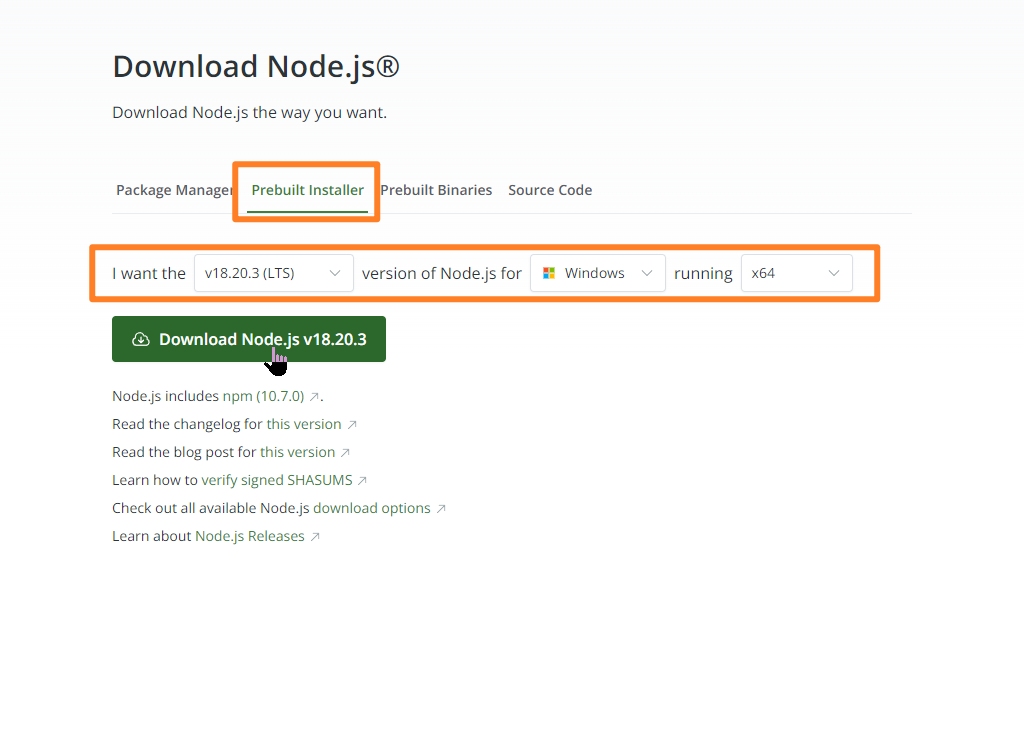This screenshot has height=734, width=1024.
Task: Click the Windows logo icon in dropdown
Action: pyautogui.click(x=549, y=273)
